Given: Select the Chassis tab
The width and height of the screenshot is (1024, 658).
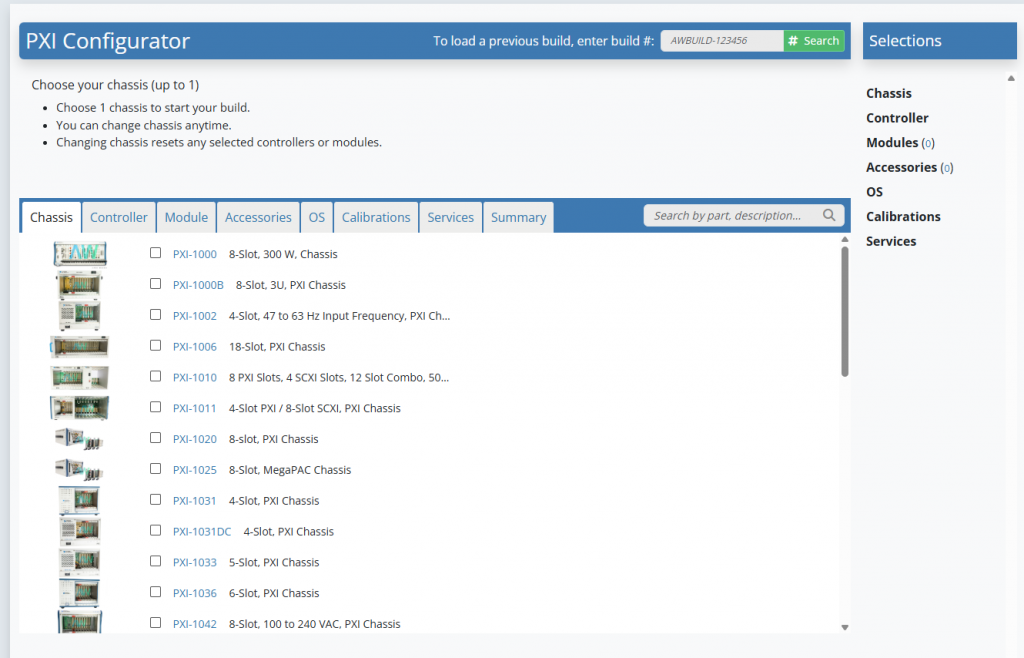Looking at the screenshot, I should pos(52,217).
